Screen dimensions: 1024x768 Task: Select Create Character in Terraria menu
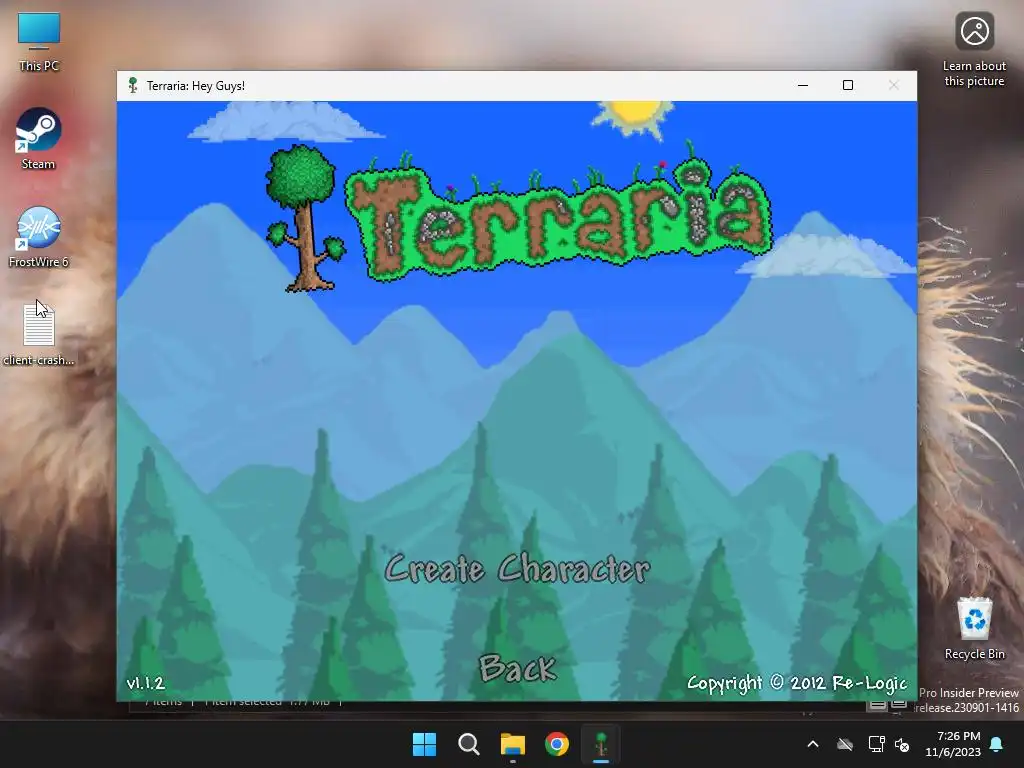517,569
